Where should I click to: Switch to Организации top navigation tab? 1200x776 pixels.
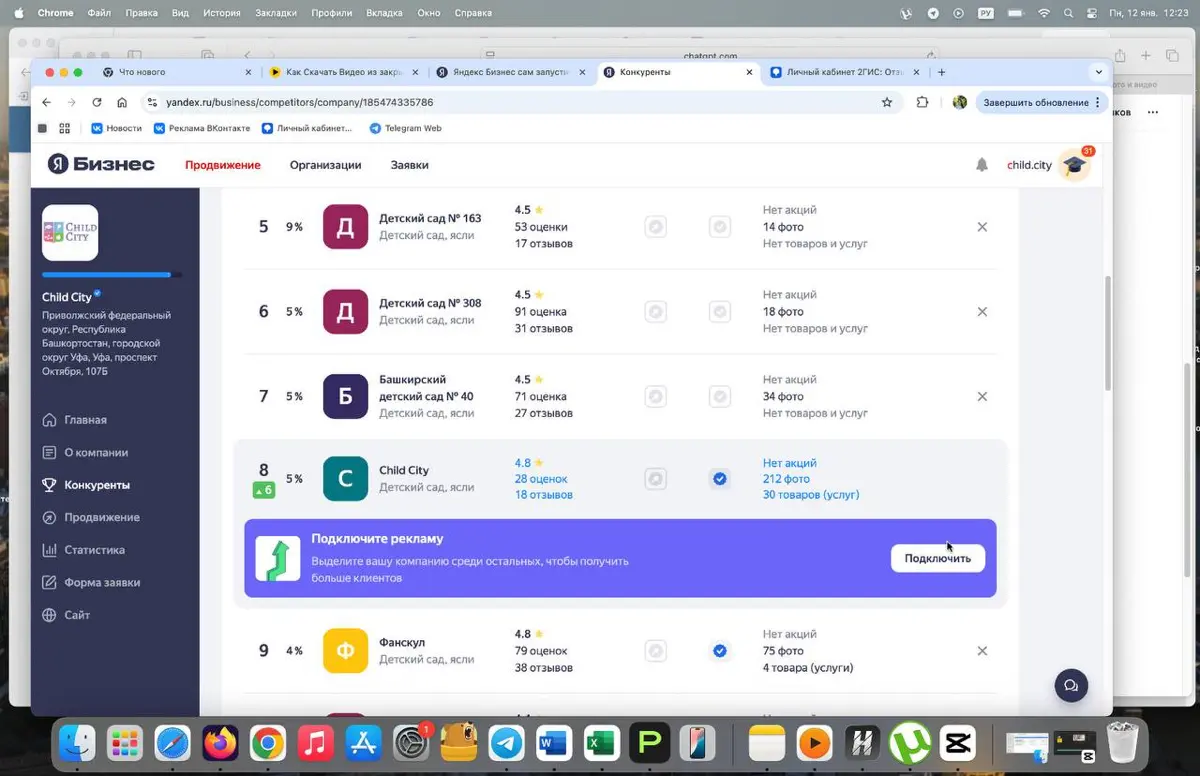pyautogui.click(x=325, y=165)
